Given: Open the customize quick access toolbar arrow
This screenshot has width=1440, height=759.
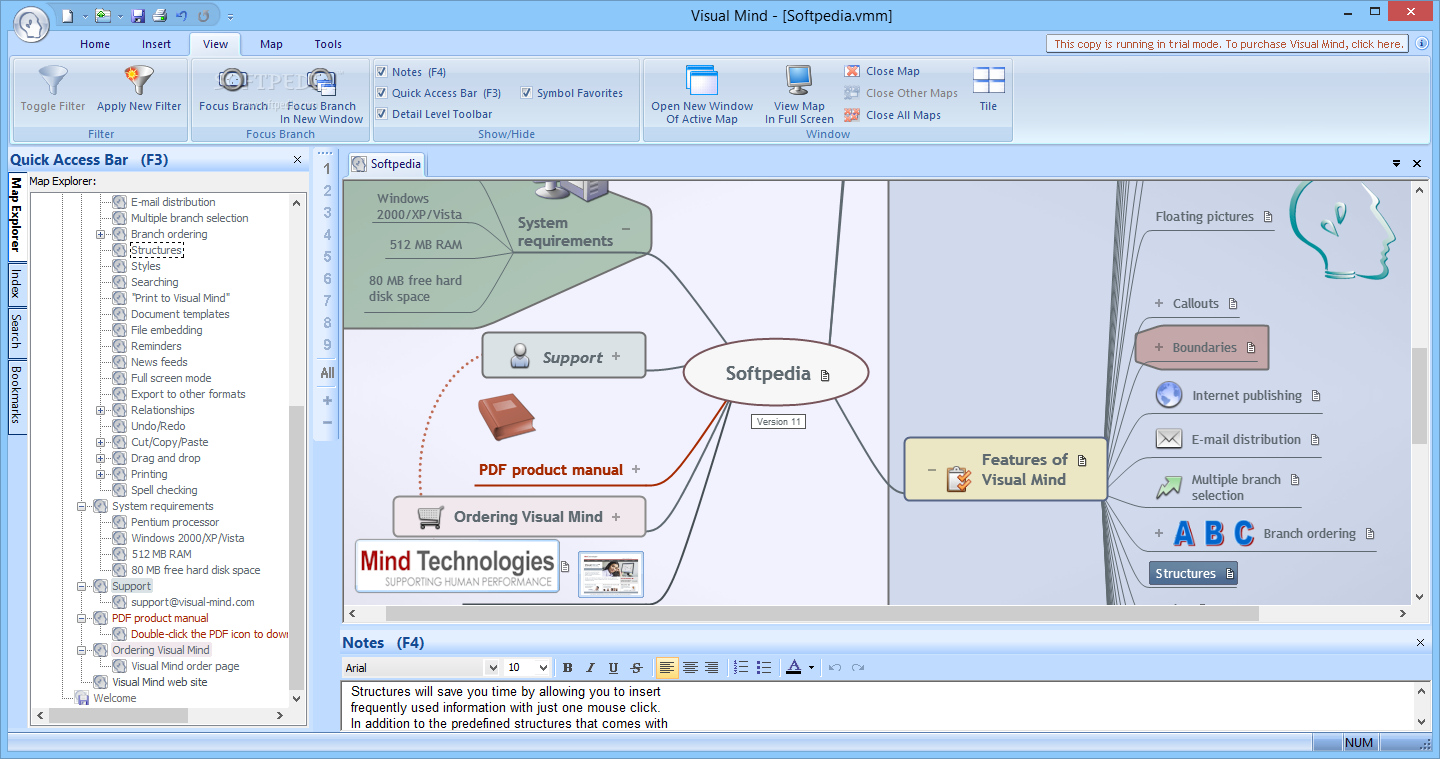Looking at the screenshot, I should 231,17.
